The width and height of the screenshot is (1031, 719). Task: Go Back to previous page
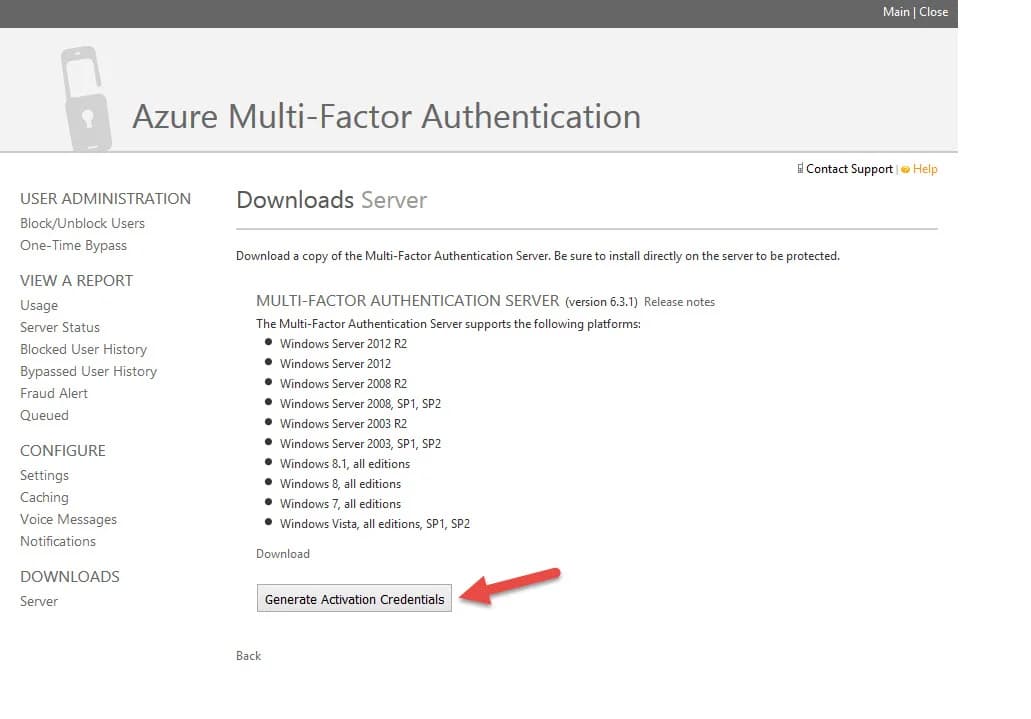pos(249,656)
